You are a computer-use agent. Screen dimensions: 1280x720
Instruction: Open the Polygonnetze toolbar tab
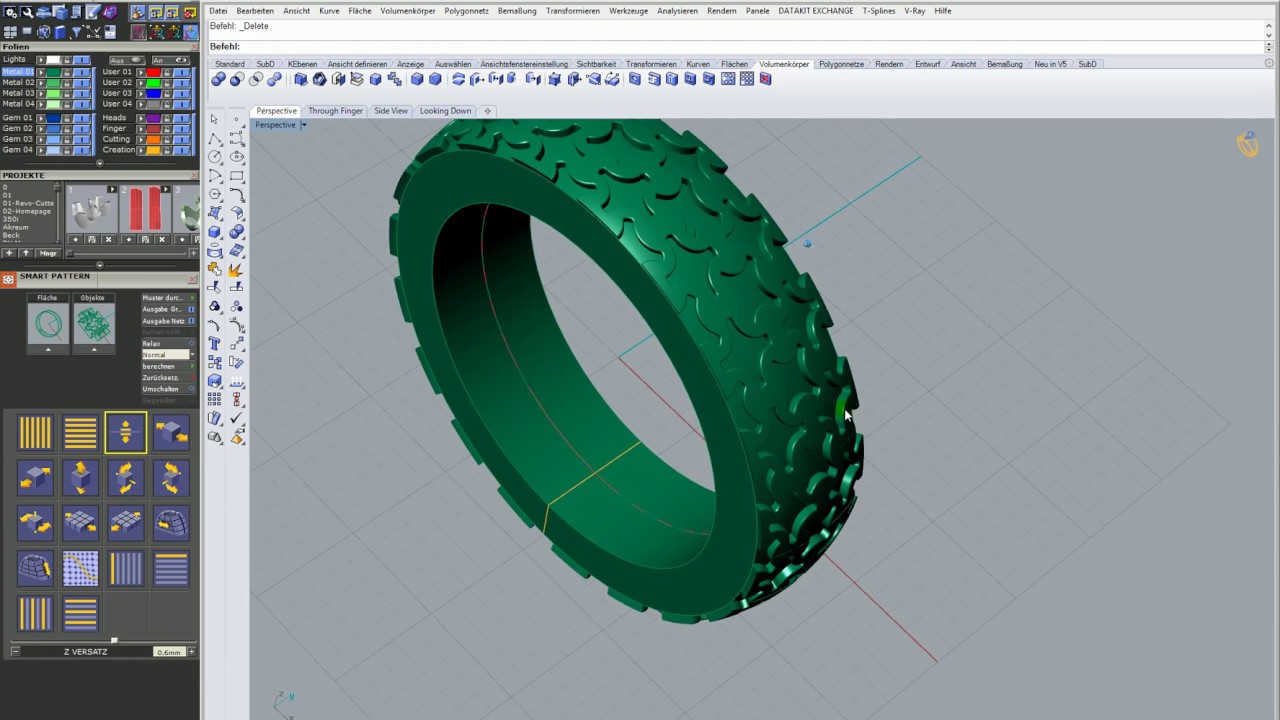(x=841, y=64)
